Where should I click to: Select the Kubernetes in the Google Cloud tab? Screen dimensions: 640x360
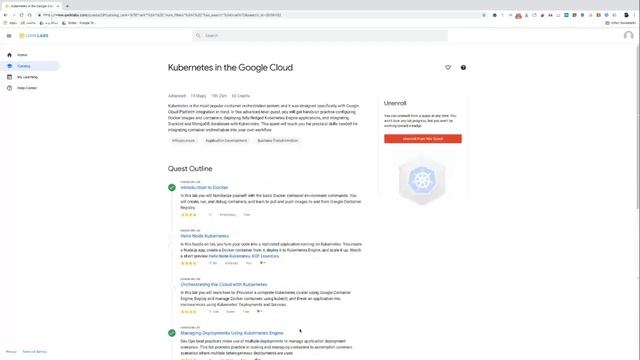(32, 6)
